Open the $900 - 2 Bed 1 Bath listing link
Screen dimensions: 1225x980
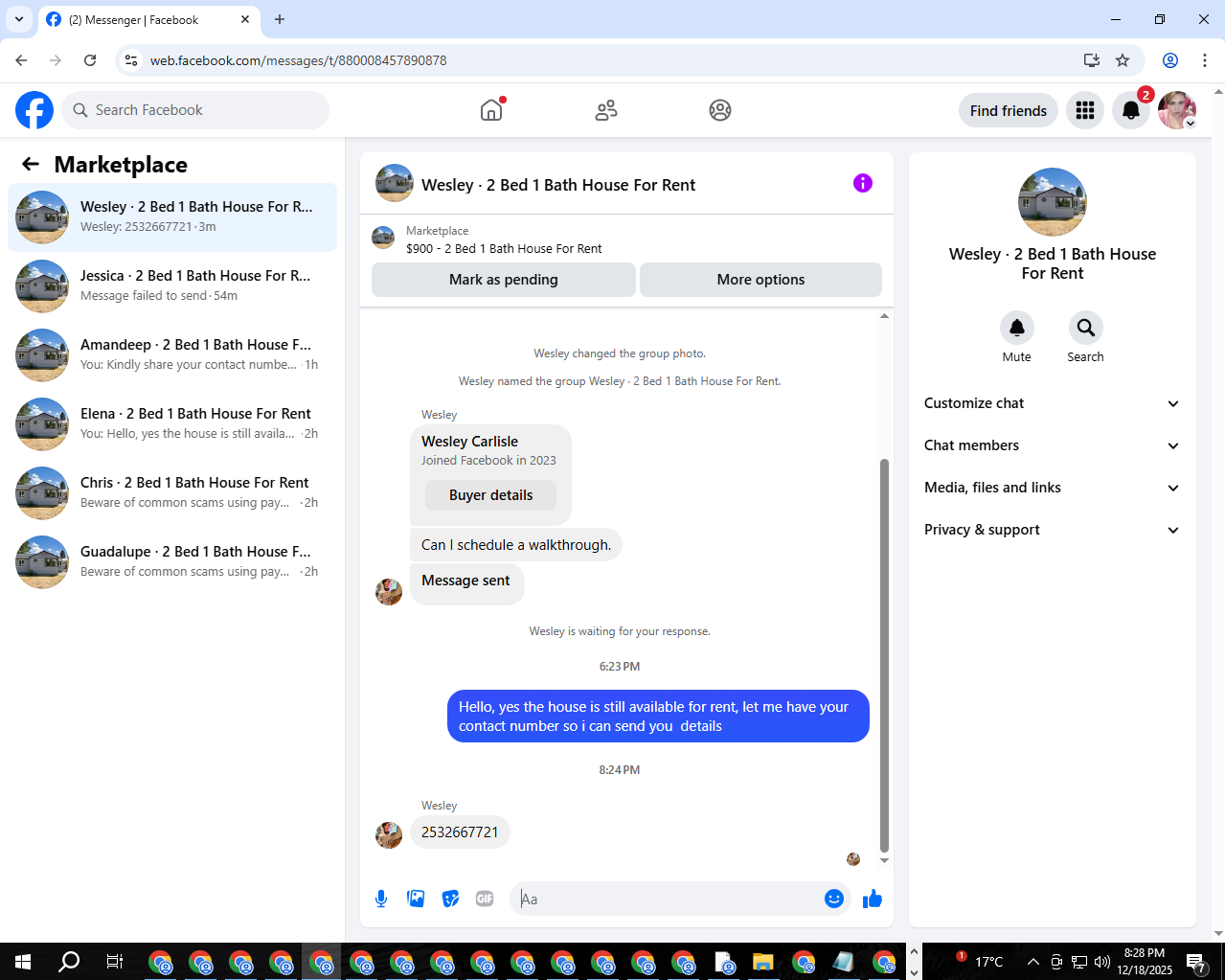point(504,248)
